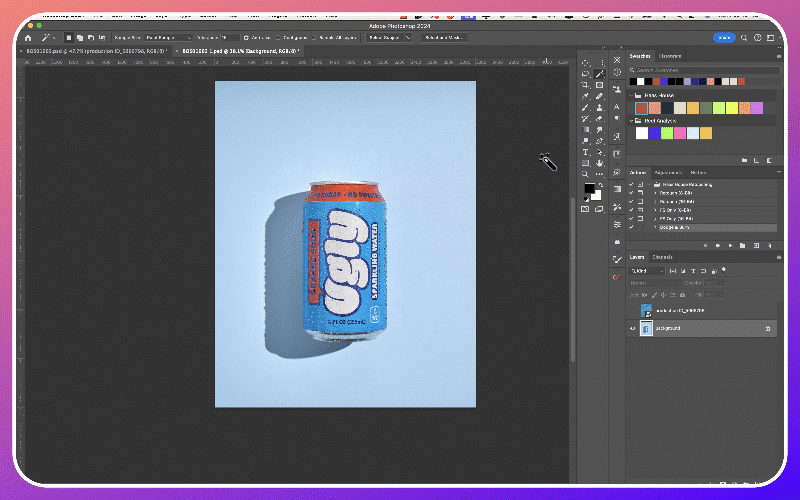Open the Normal blend mode dropdown

pos(656,283)
